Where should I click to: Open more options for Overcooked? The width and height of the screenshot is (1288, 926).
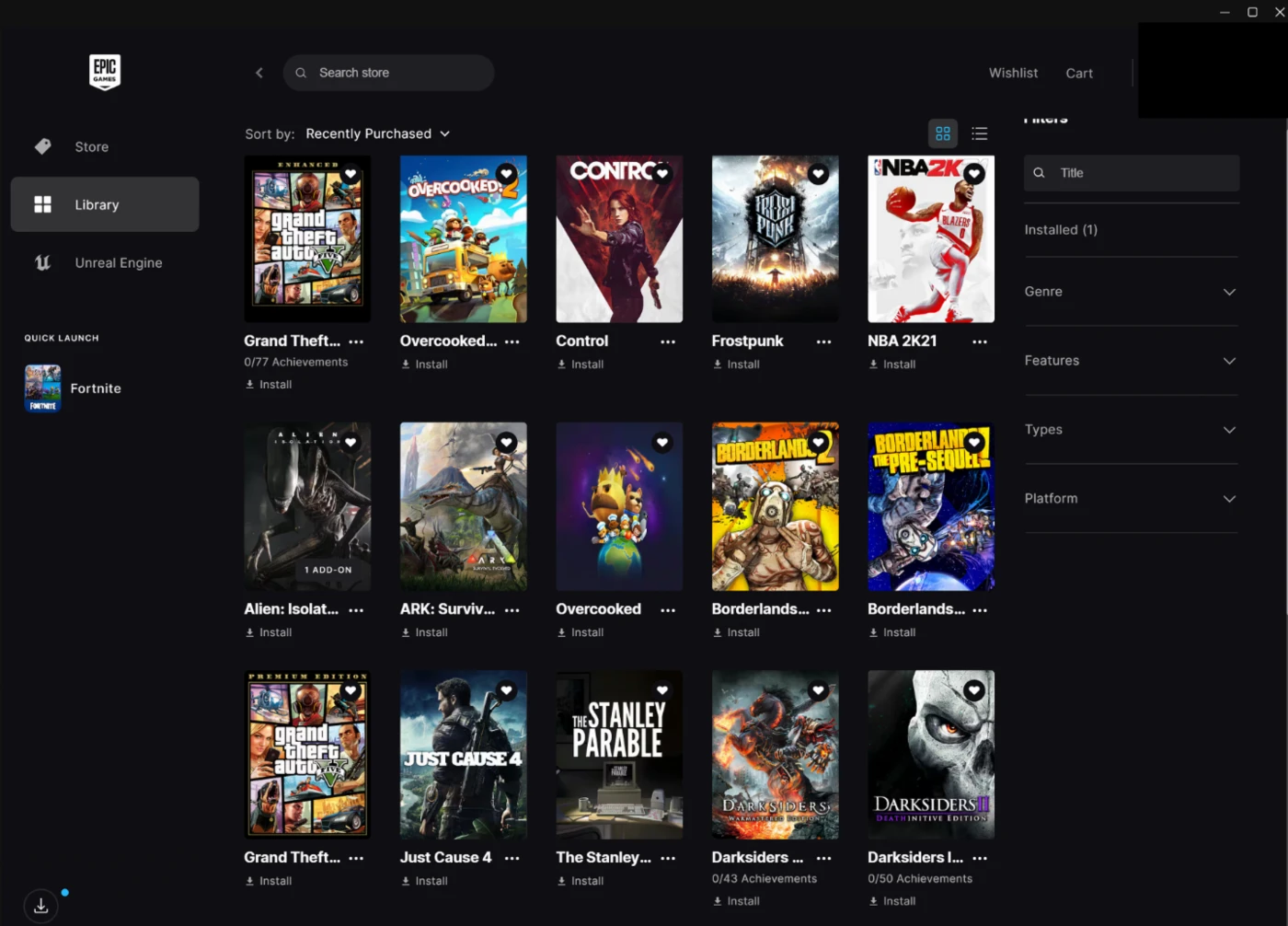(x=668, y=609)
